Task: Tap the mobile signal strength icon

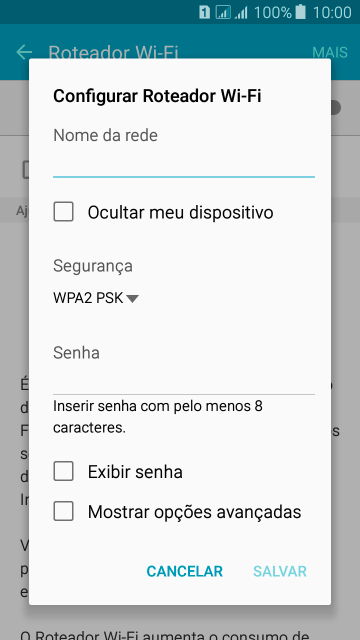Action: 241,13
